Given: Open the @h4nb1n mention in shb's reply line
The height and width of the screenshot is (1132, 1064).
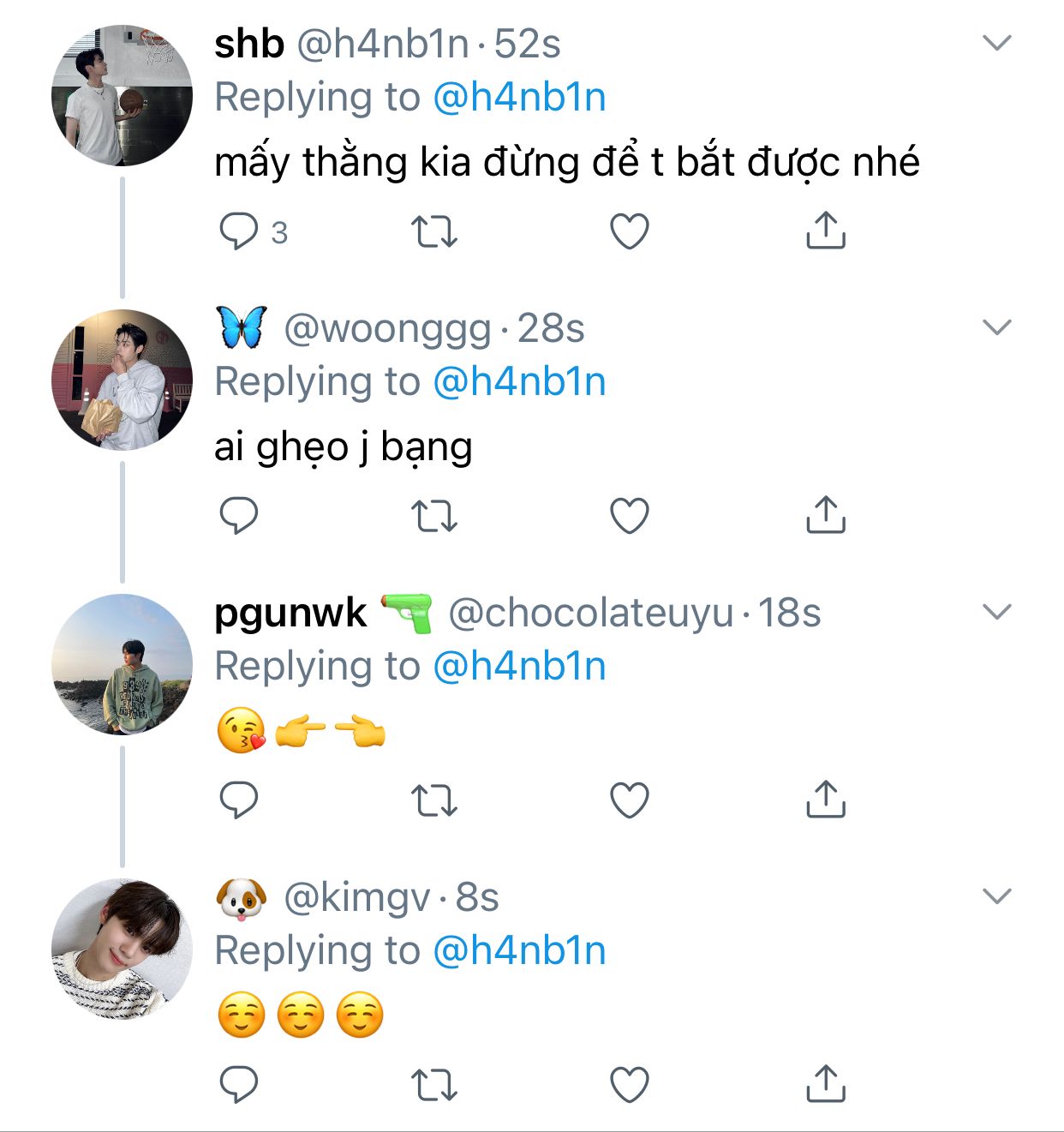Looking at the screenshot, I should pos(519,98).
